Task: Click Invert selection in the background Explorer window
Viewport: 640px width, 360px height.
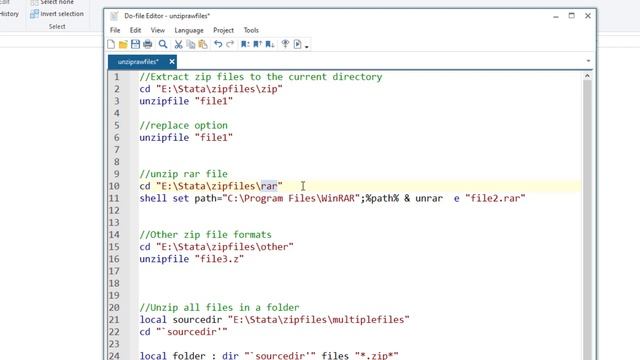Action: tap(57, 14)
